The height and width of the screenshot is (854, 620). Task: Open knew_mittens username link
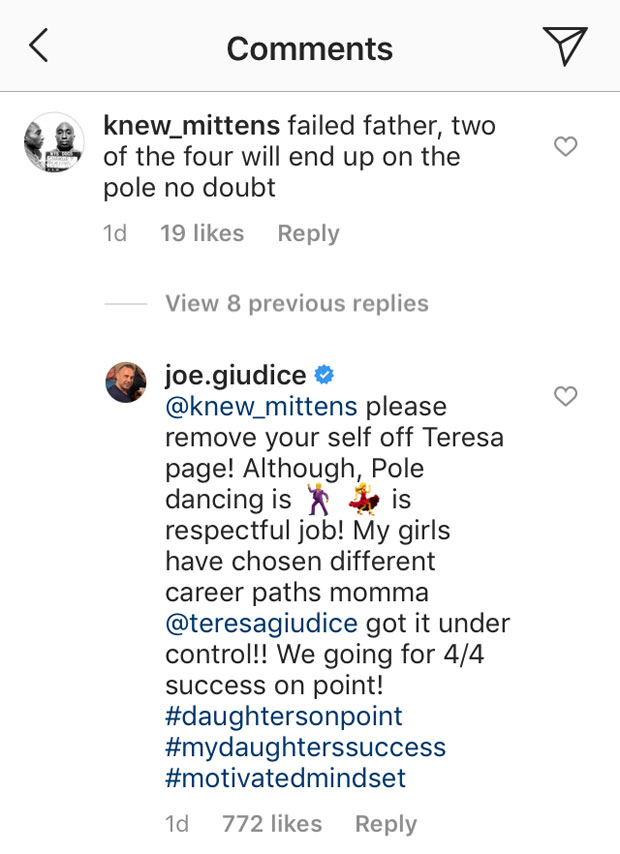click(x=192, y=126)
